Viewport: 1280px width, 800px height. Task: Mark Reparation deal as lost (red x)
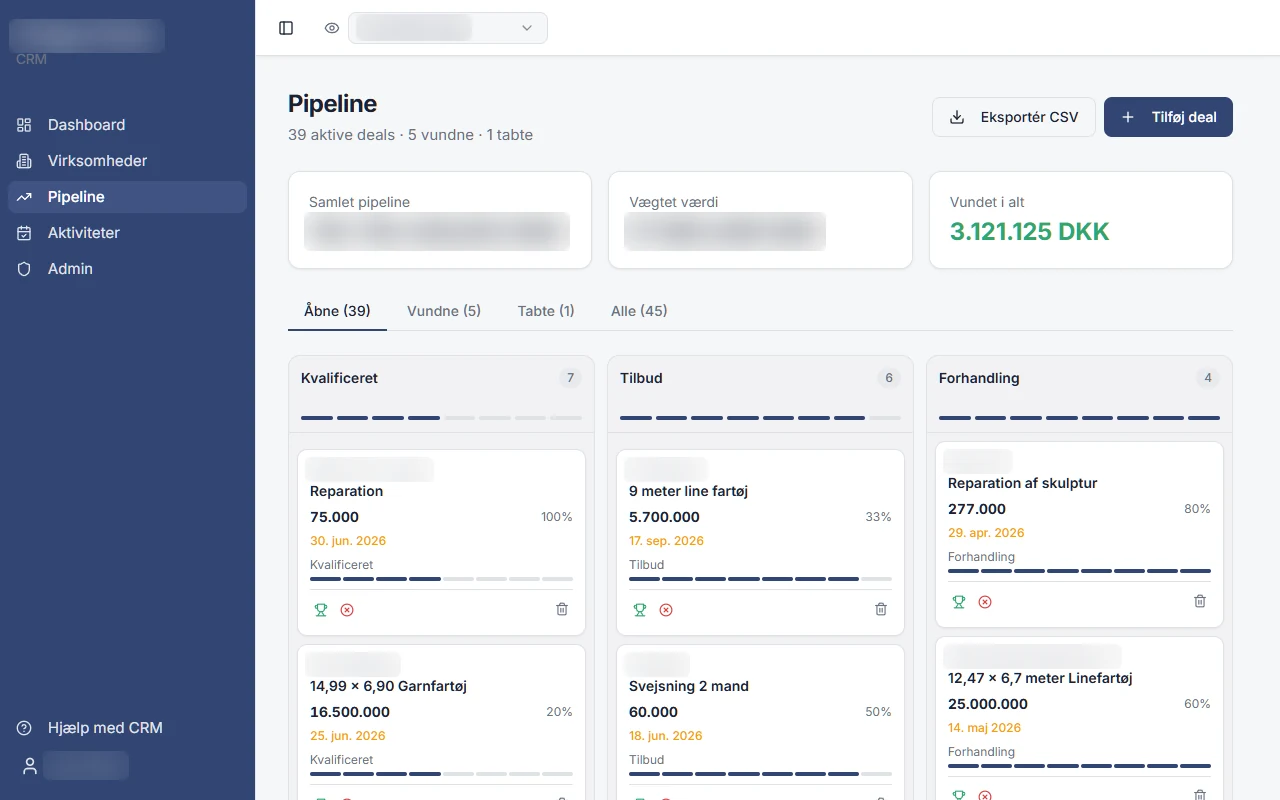347,610
